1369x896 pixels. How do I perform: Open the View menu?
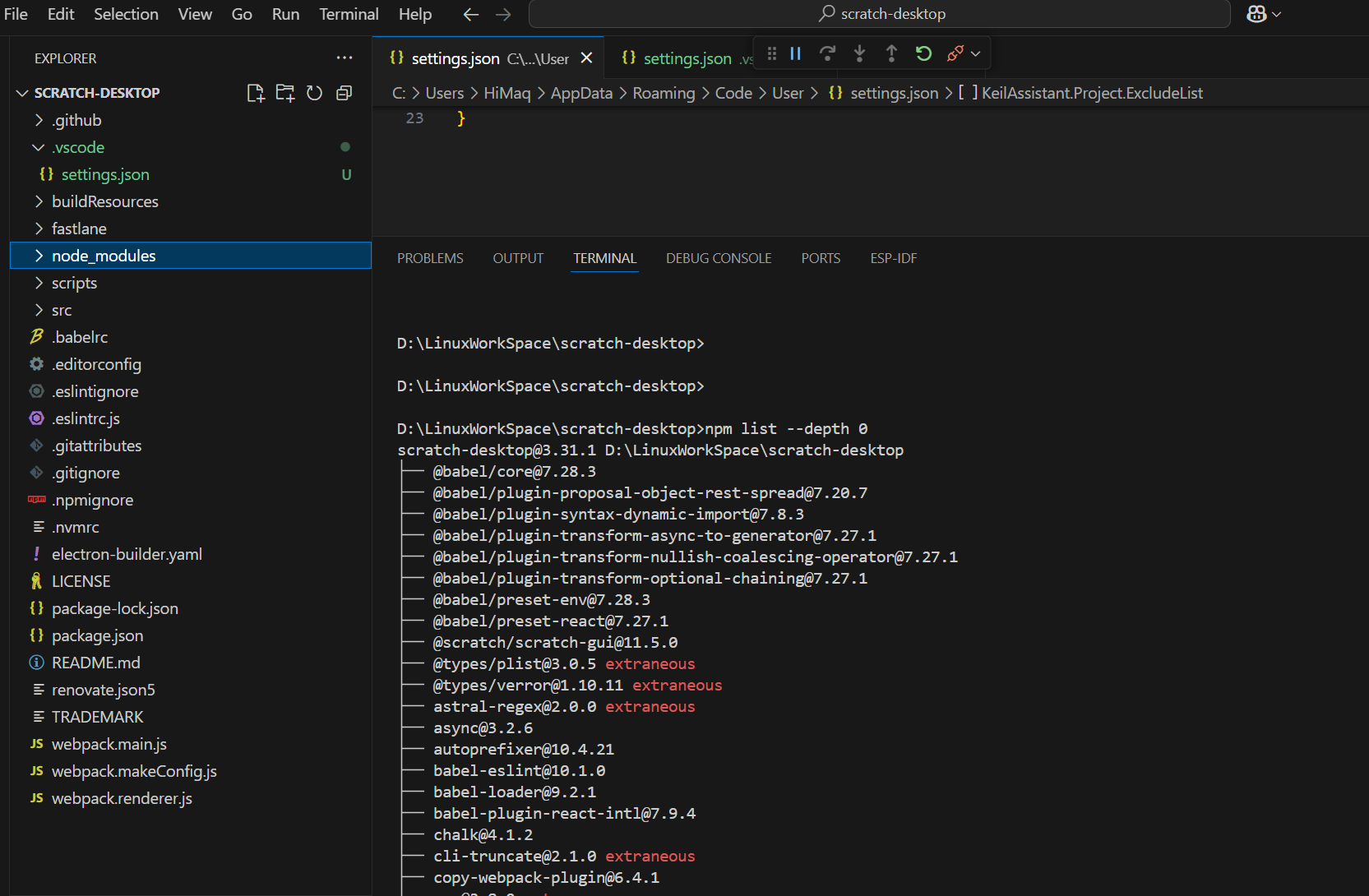click(195, 14)
